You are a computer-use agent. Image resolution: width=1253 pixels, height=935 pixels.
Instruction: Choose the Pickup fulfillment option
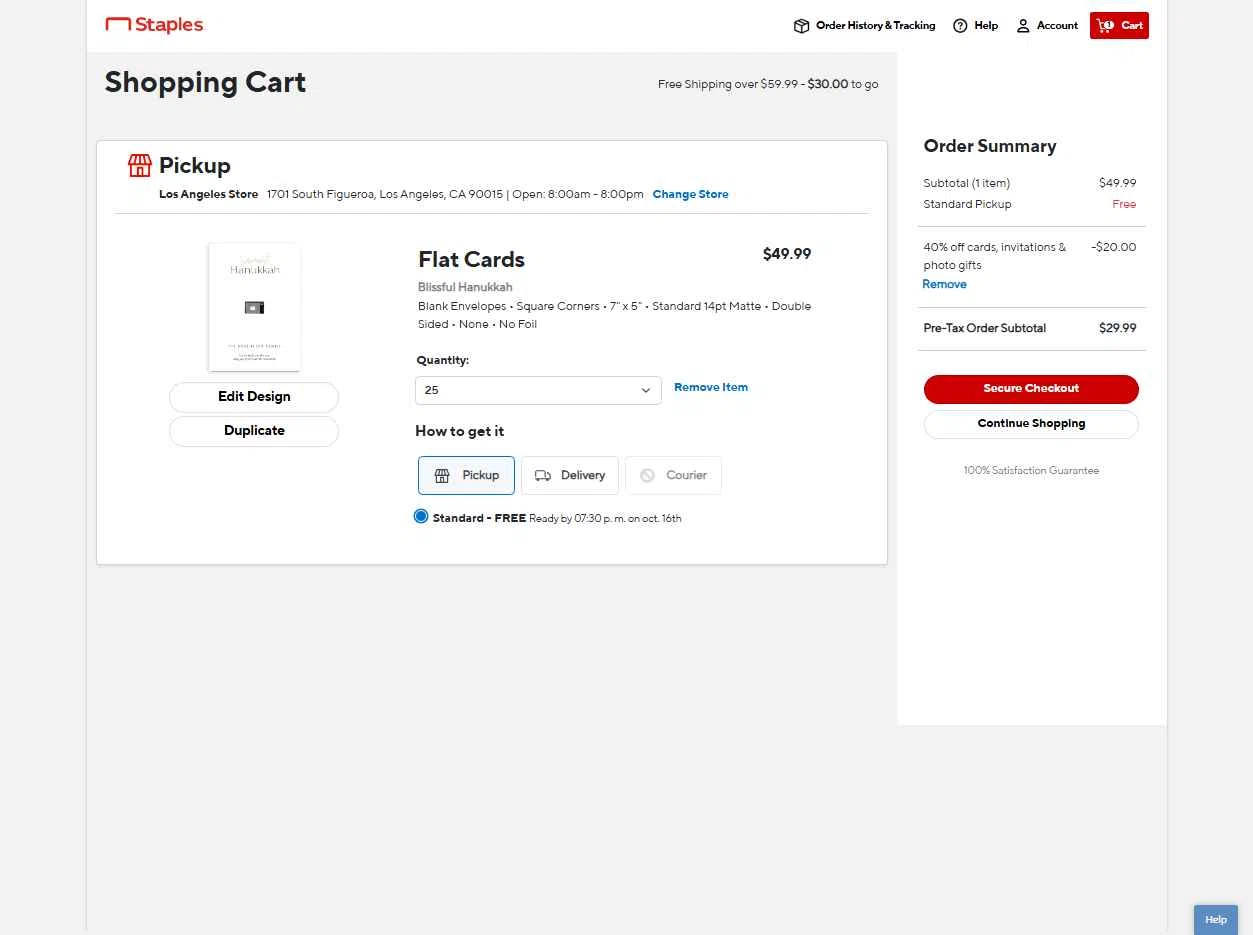click(x=466, y=476)
